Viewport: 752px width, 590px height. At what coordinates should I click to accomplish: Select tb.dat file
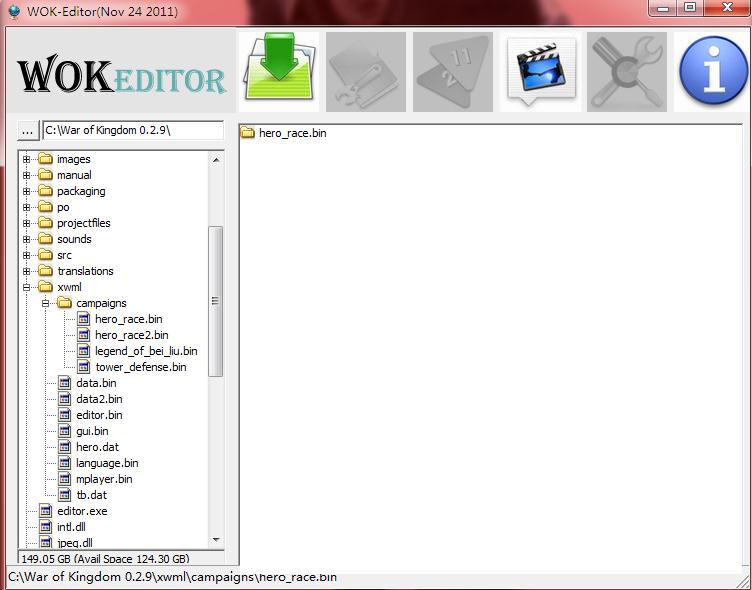click(x=92, y=495)
